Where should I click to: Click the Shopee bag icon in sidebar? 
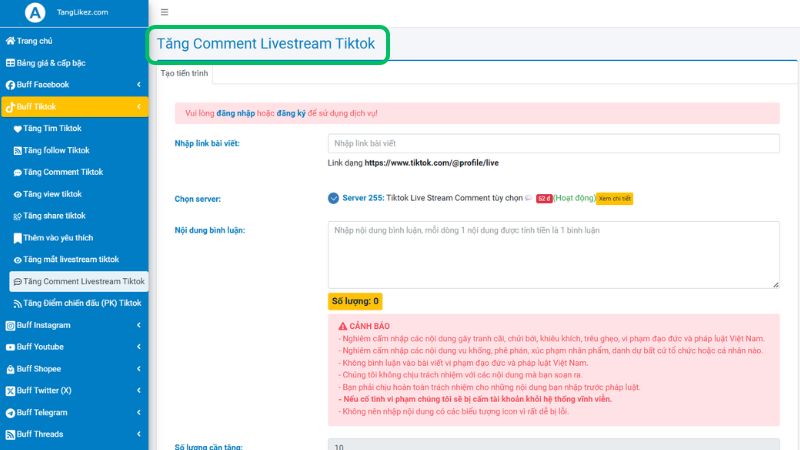pos(10,369)
